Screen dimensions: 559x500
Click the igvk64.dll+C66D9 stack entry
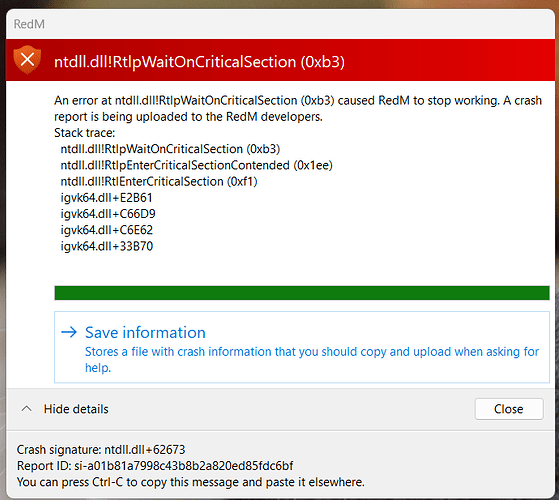tap(108, 214)
